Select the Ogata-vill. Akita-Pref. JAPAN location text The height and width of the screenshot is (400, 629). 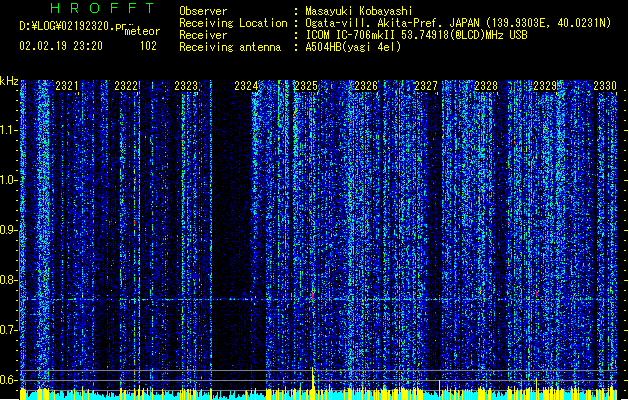458,23
